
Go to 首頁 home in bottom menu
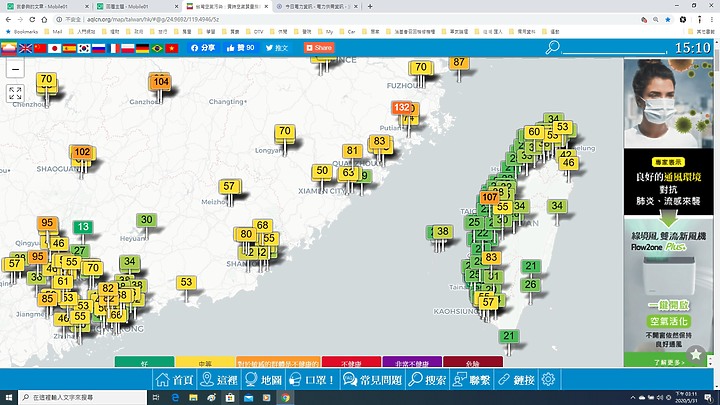(x=175, y=380)
